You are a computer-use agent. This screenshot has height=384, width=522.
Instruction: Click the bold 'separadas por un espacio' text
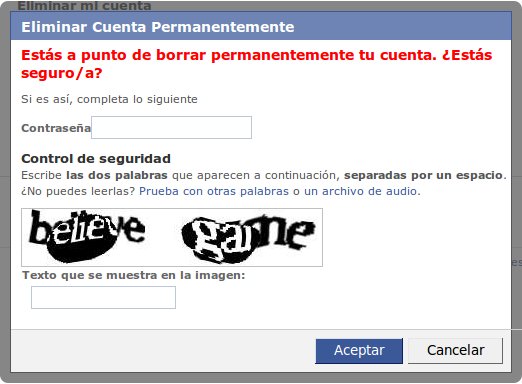point(423,175)
